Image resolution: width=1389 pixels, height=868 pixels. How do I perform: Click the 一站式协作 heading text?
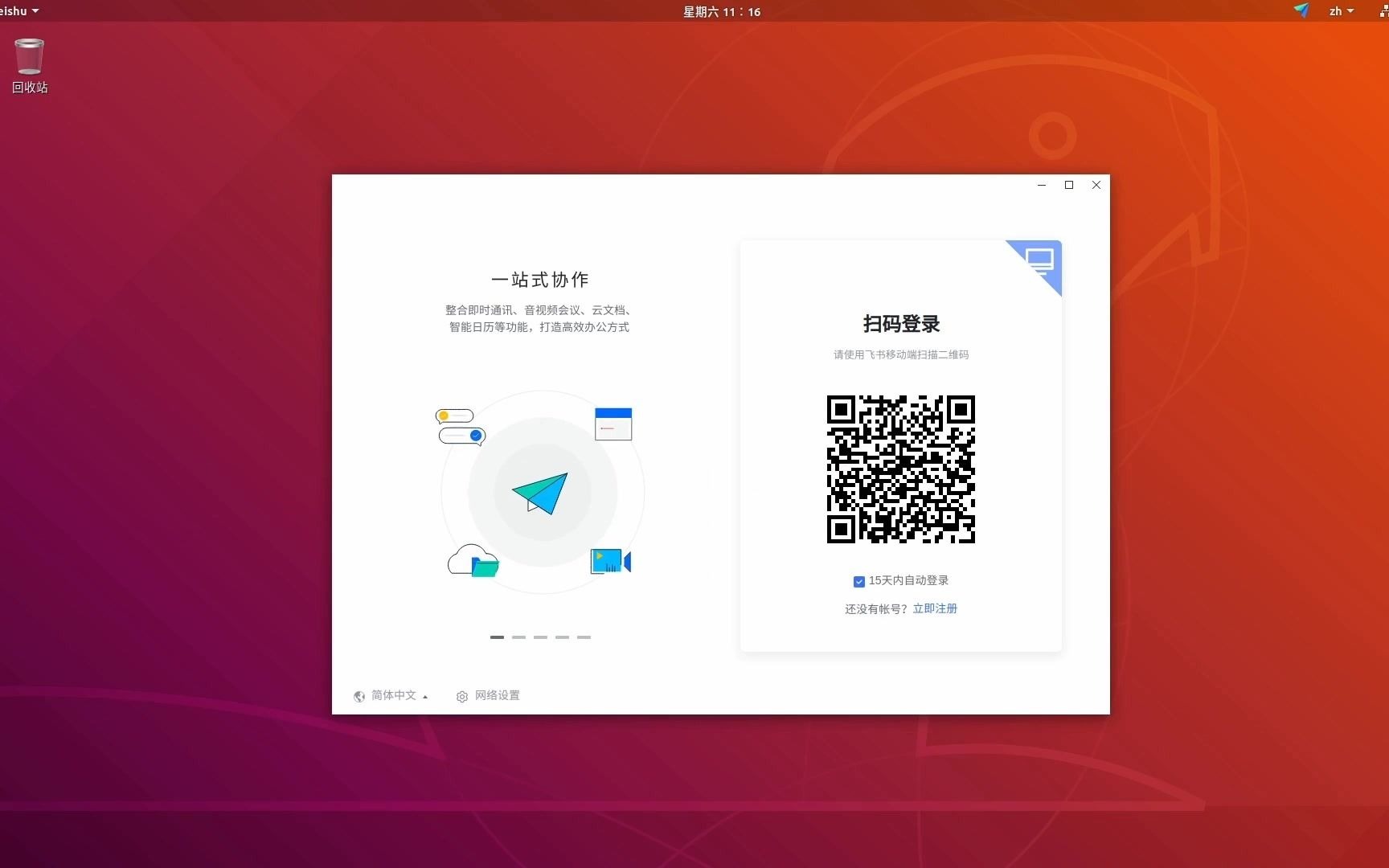pos(540,280)
